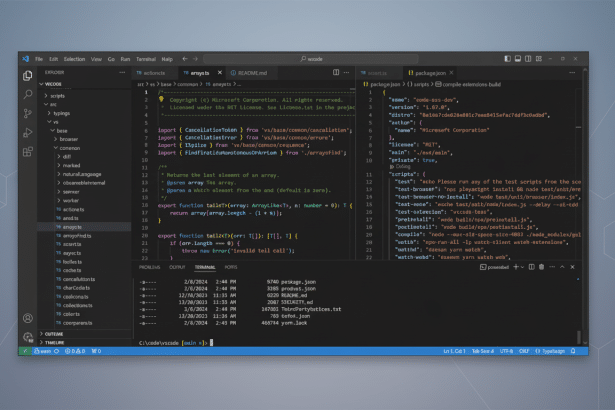The height and width of the screenshot is (410, 615).
Task: Switch to the Output panel tab
Action: pos(177,267)
